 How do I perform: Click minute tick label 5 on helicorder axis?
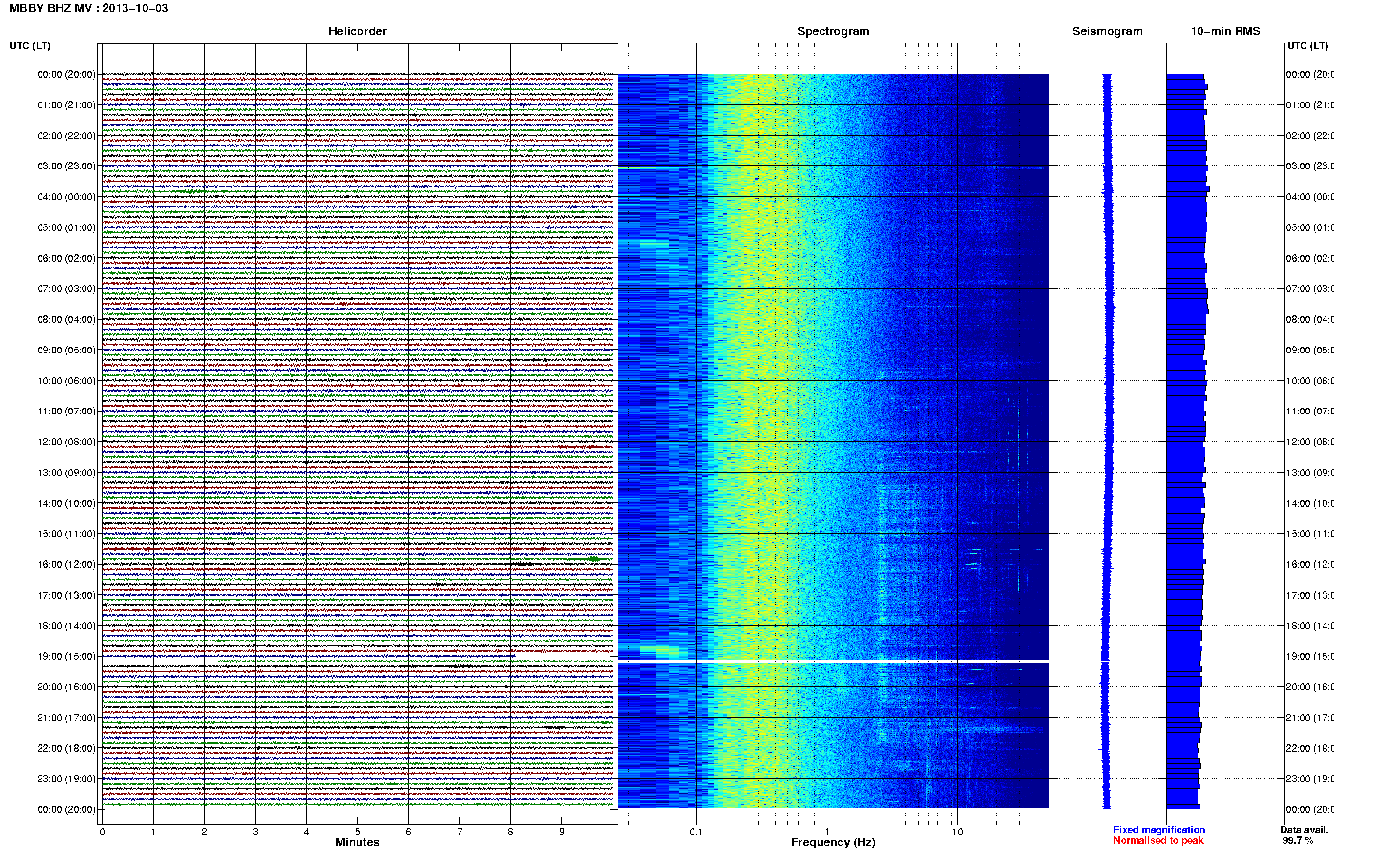pyautogui.click(x=357, y=832)
